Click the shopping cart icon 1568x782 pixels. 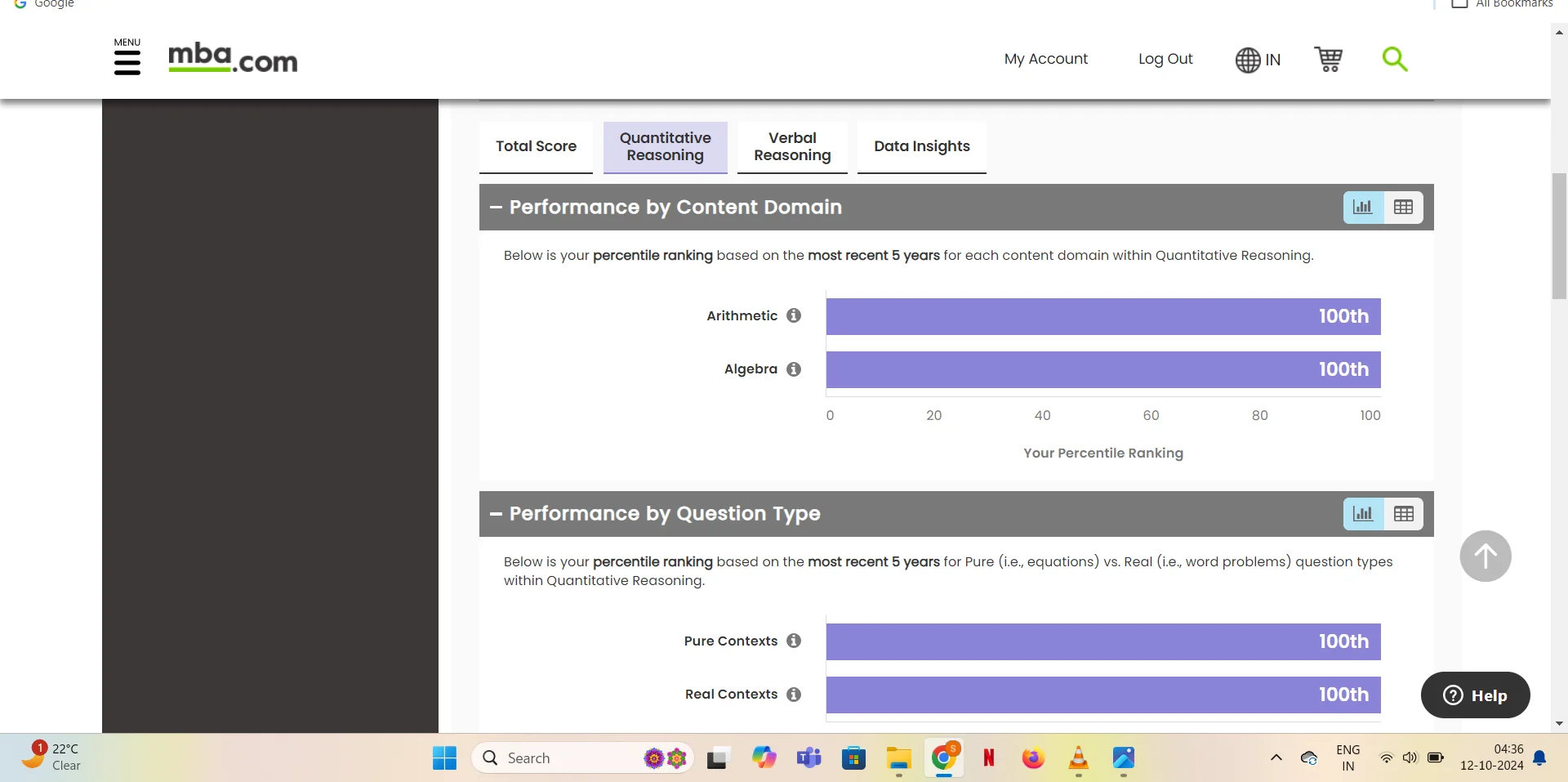point(1328,59)
